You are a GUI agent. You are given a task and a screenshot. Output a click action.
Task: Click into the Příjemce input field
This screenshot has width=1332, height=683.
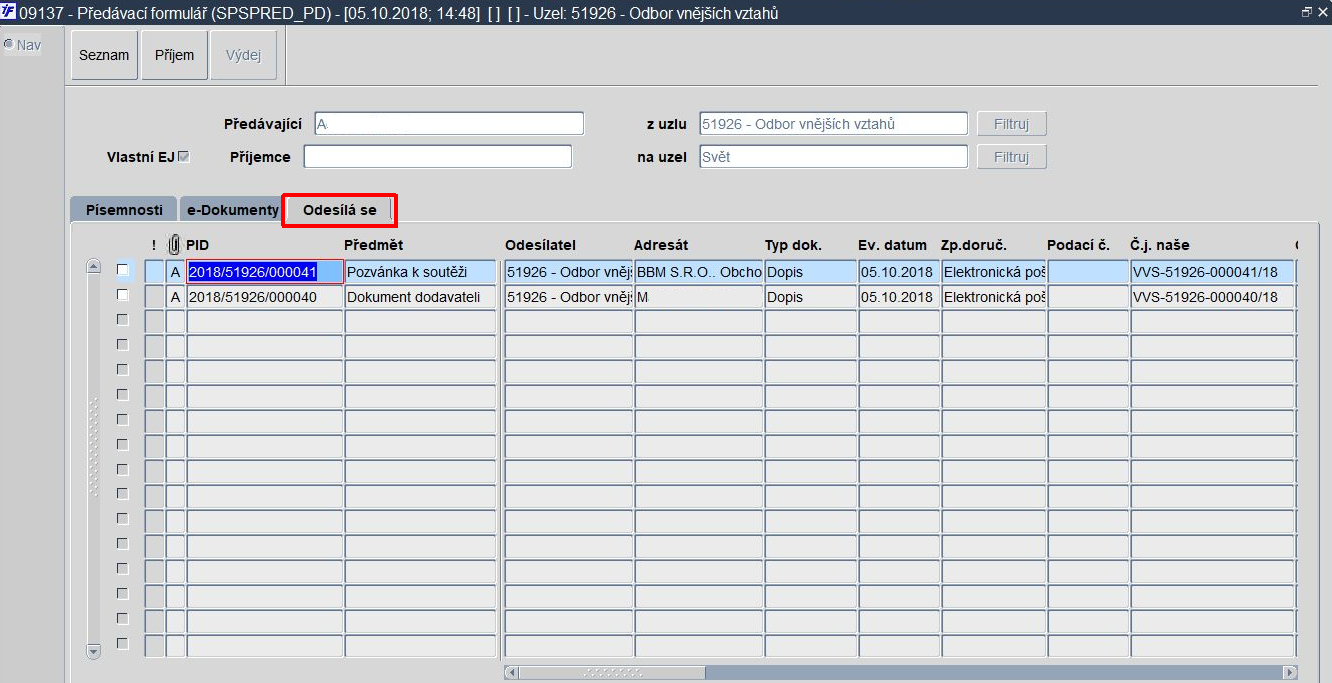[x=438, y=157]
